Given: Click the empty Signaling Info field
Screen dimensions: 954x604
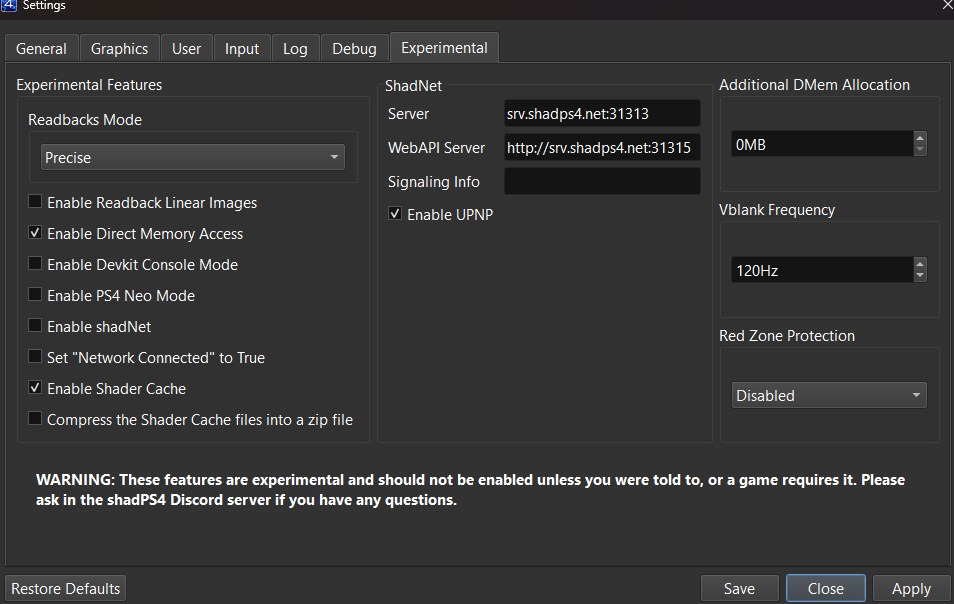Looking at the screenshot, I should pyautogui.click(x=602, y=181).
